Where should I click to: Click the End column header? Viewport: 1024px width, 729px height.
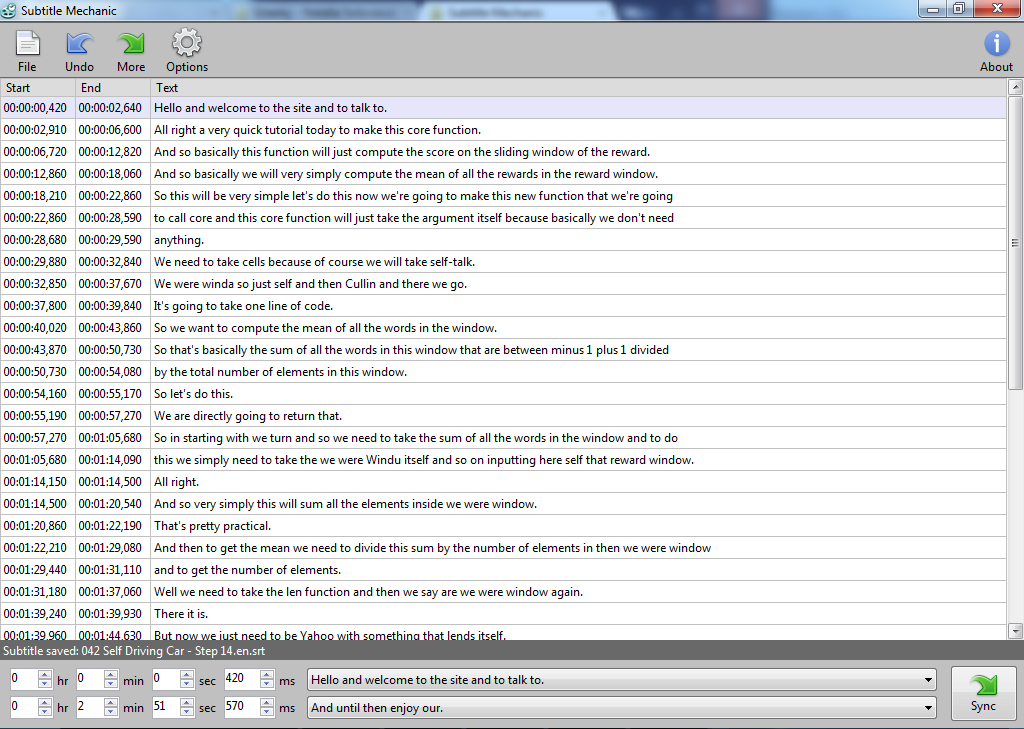112,88
